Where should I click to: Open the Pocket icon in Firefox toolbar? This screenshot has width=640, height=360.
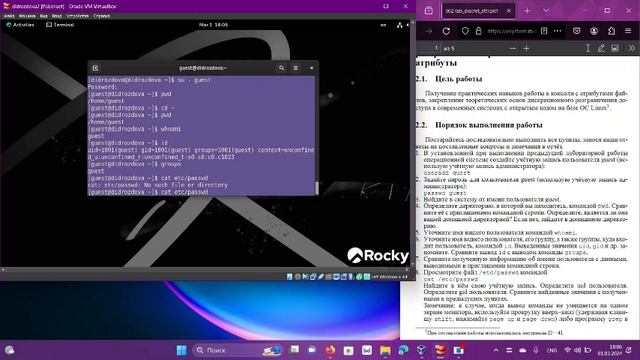pos(576,31)
